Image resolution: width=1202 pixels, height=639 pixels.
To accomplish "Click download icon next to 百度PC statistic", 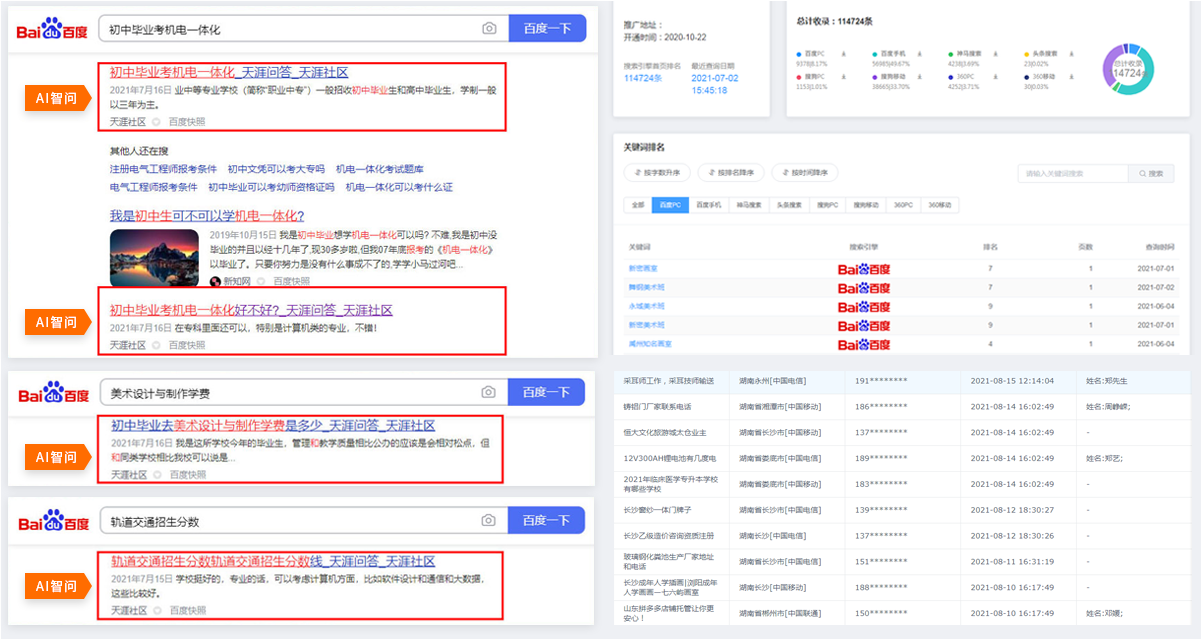I will tap(842, 52).
